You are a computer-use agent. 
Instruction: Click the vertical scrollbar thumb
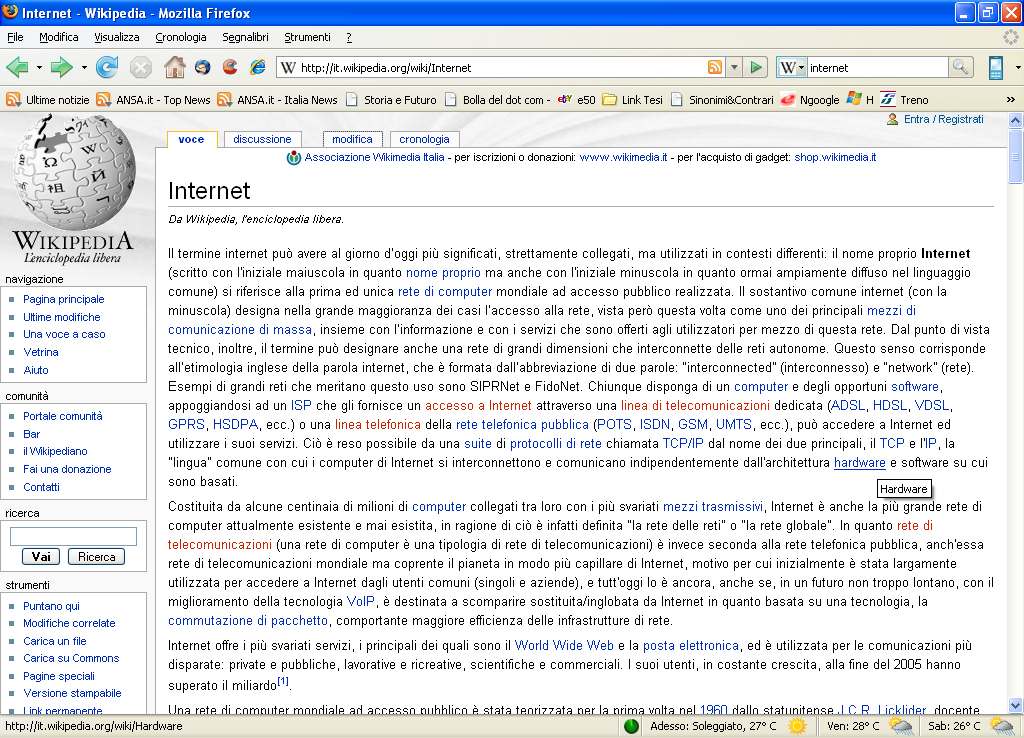(x=1016, y=156)
